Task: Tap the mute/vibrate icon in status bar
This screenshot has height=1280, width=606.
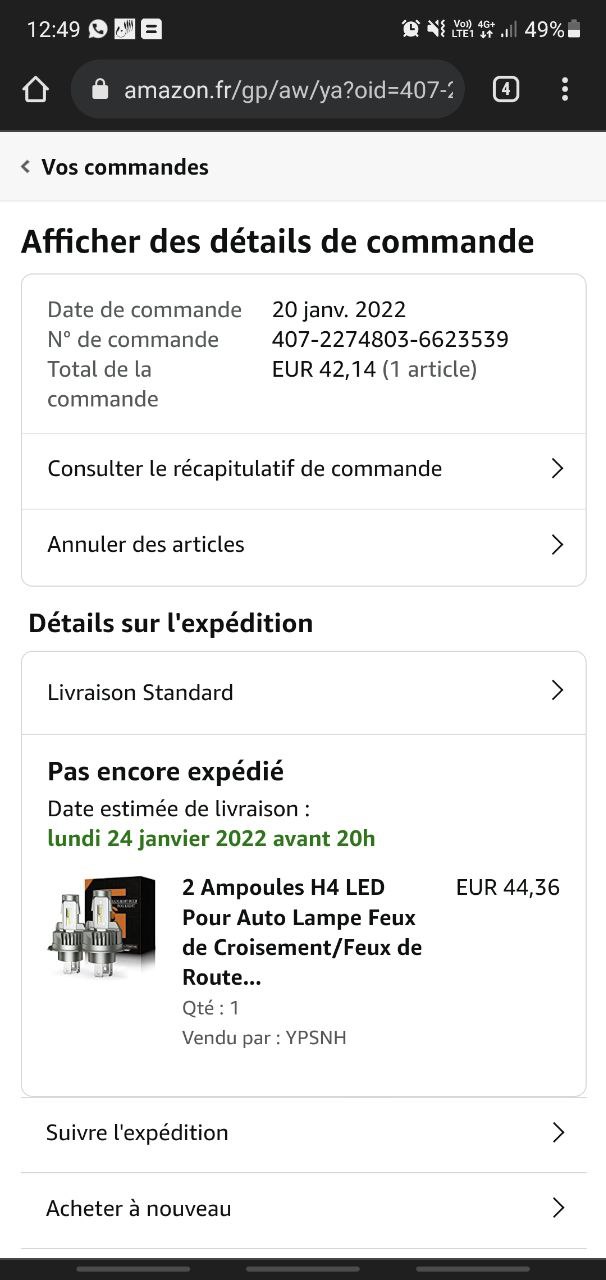Action: 436,29
